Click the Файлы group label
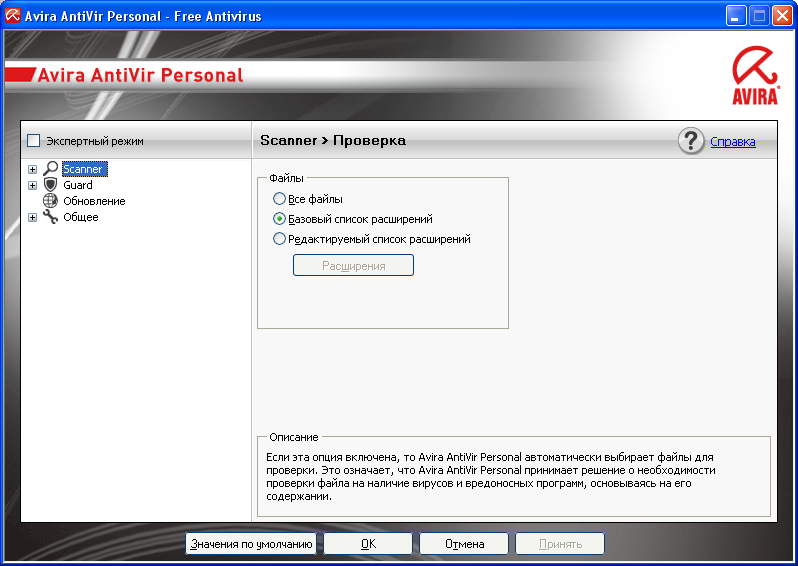The image size is (798, 566). click(286, 178)
